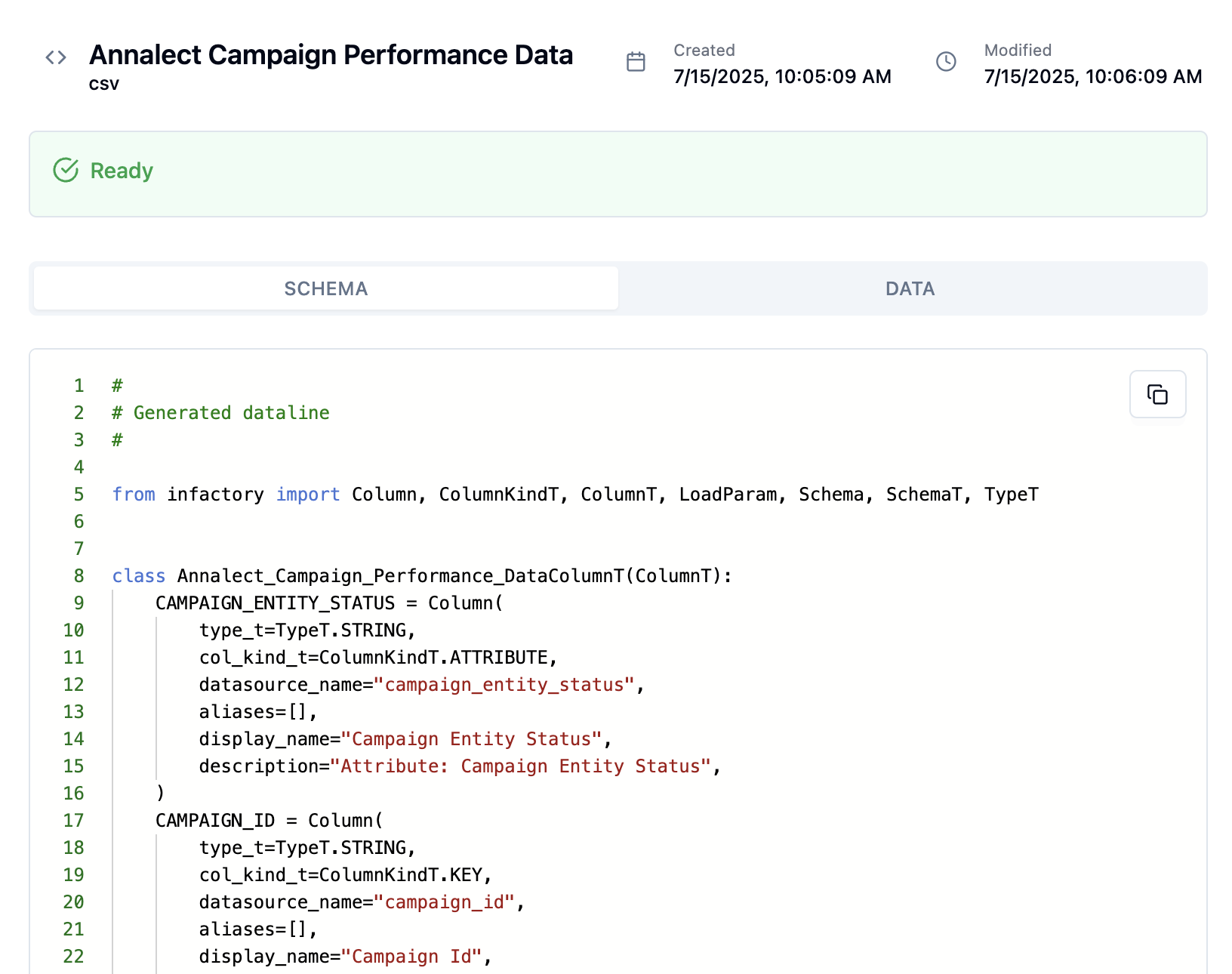Click the Modified label
Screen dimensions: 1232x974
1018,51
